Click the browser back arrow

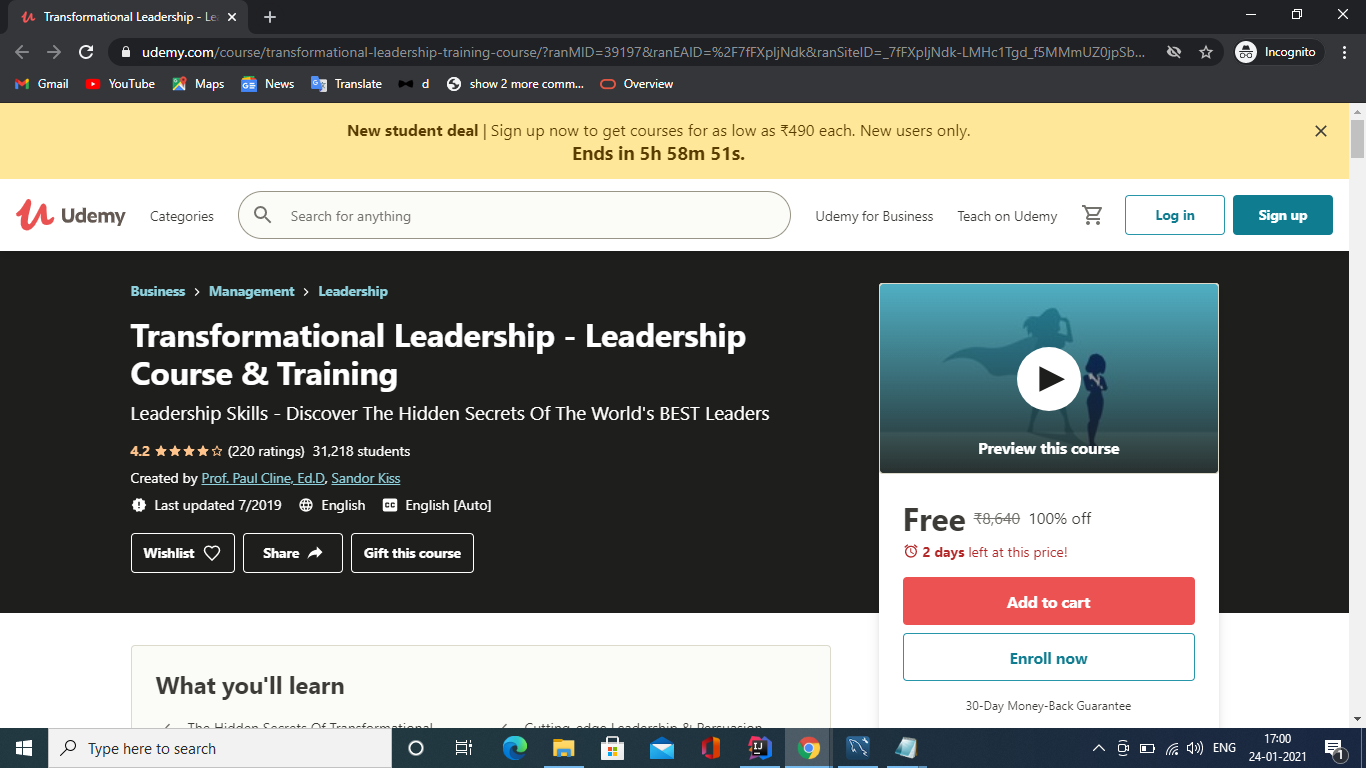click(x=22, y=52)
